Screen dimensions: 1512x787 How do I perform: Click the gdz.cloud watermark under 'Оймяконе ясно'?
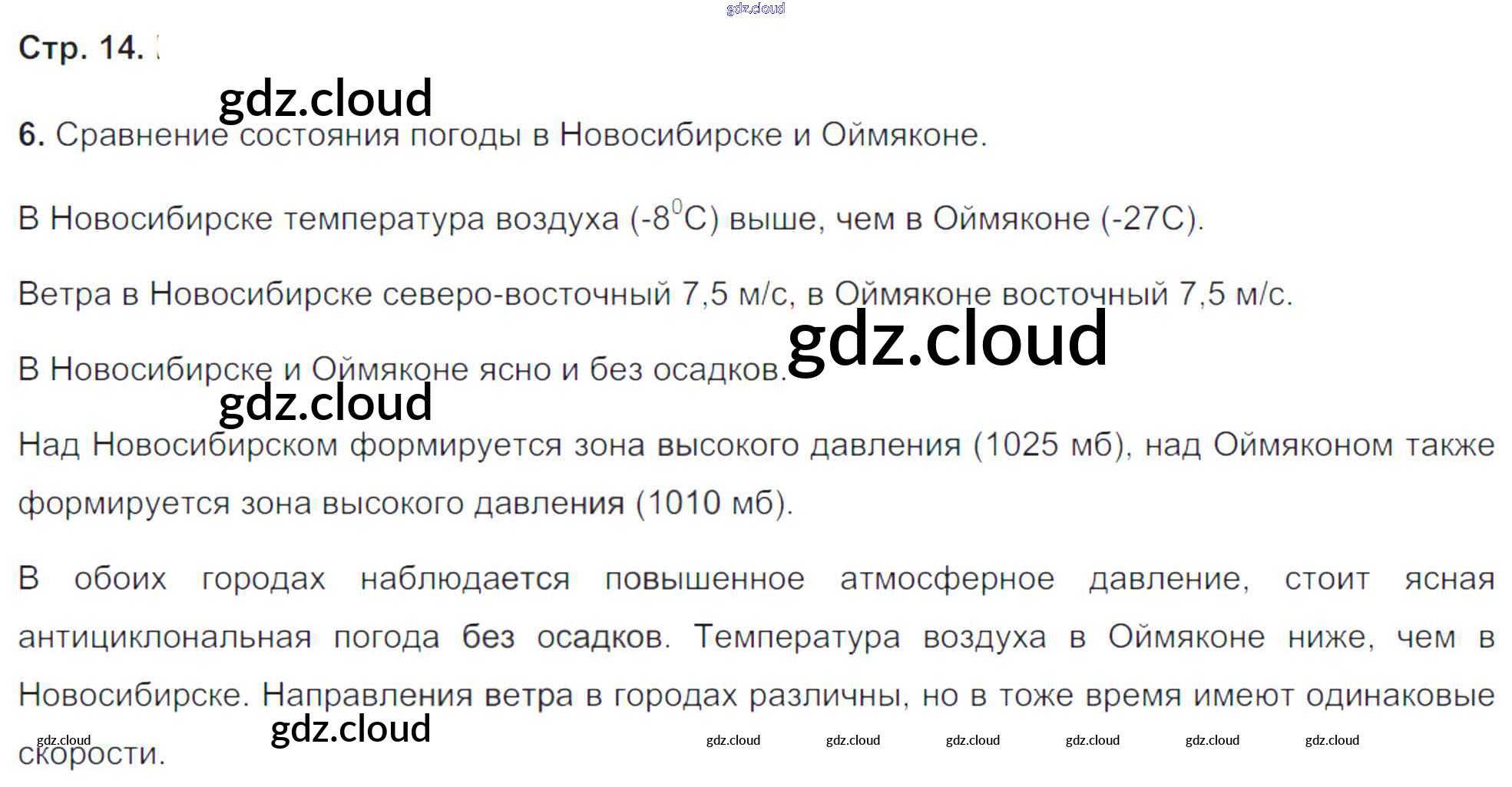pos(326,402)
